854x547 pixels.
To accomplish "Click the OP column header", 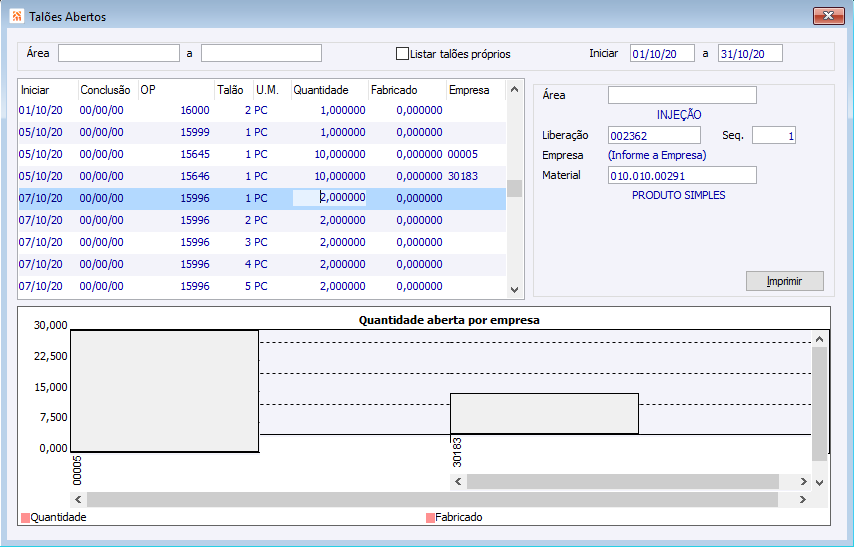I will (x=176, y=90).
